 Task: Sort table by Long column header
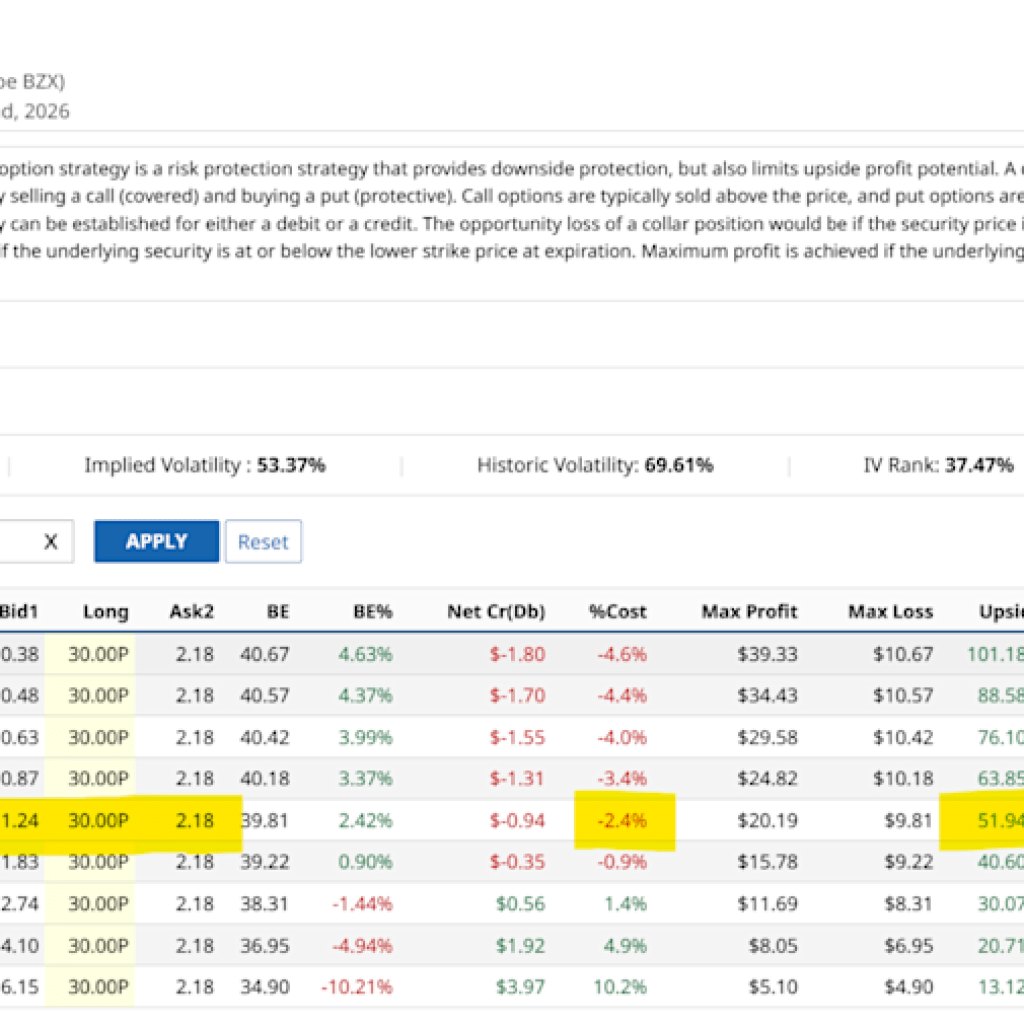tap(105, 611)
